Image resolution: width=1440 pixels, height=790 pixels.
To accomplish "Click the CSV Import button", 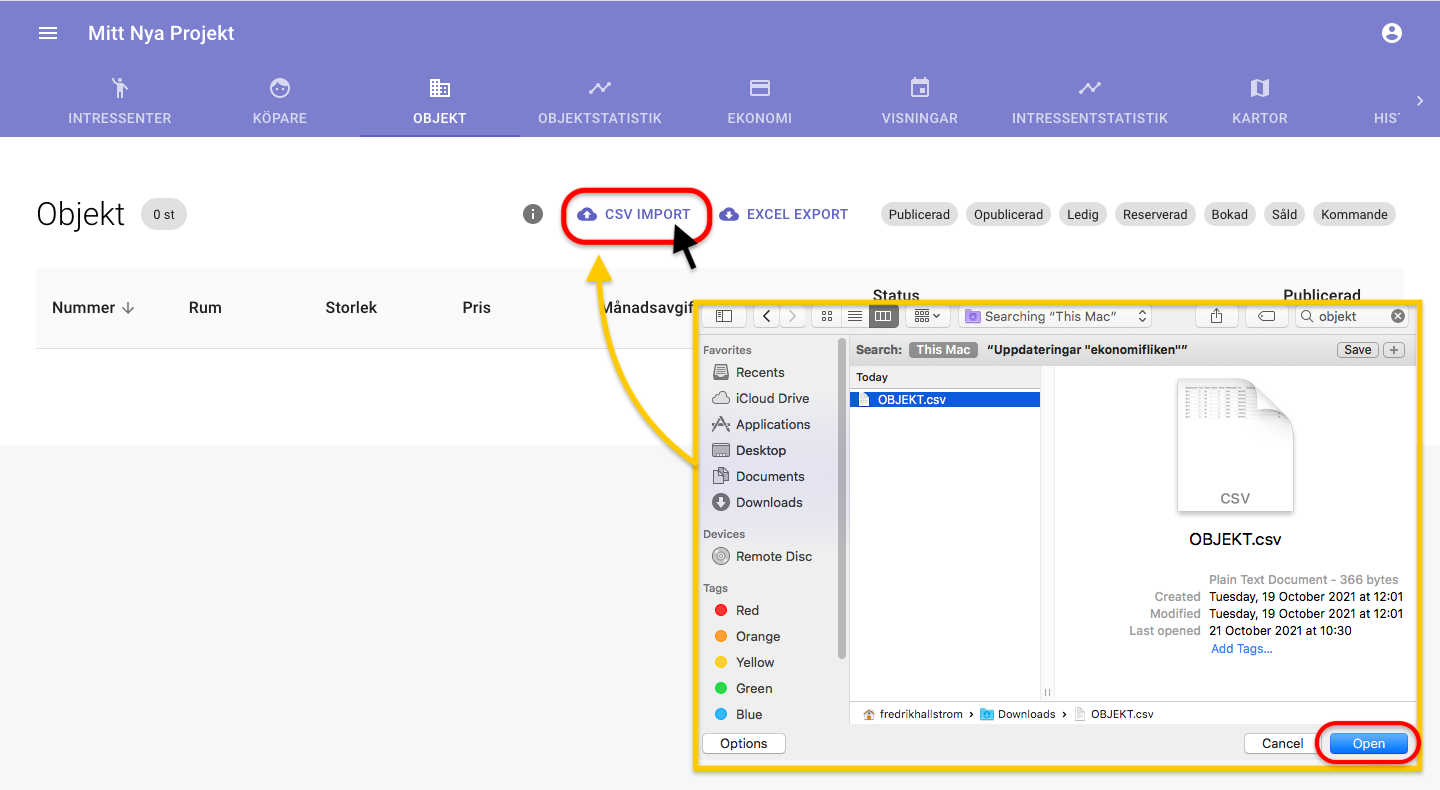I will 635,214.
